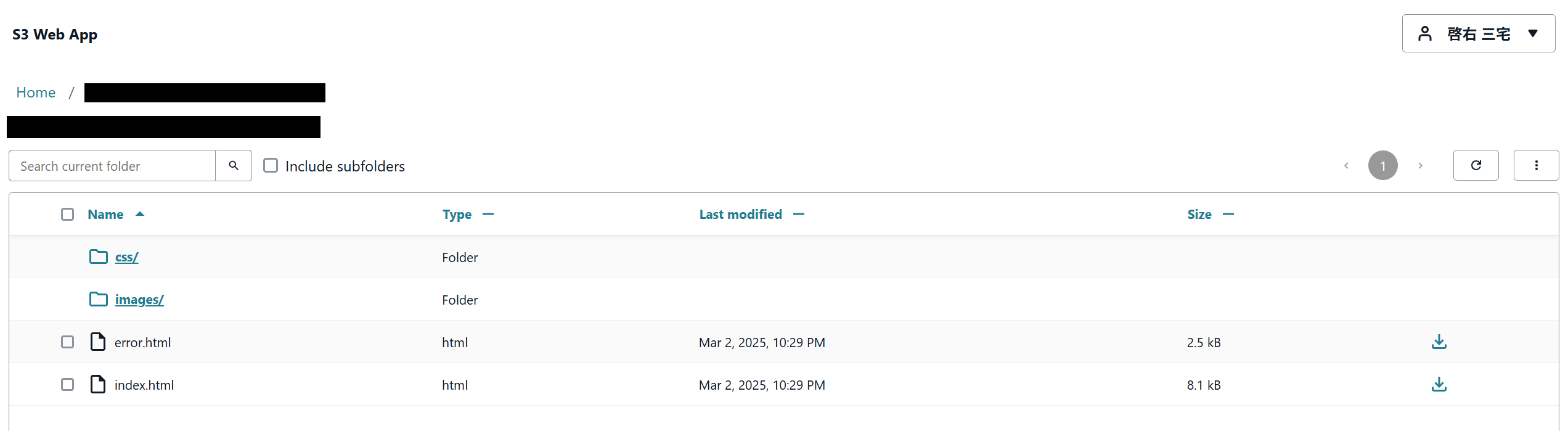Click the refresh icon button
The width and height of the screenshot is (1568, 431).
(1476, 165)
